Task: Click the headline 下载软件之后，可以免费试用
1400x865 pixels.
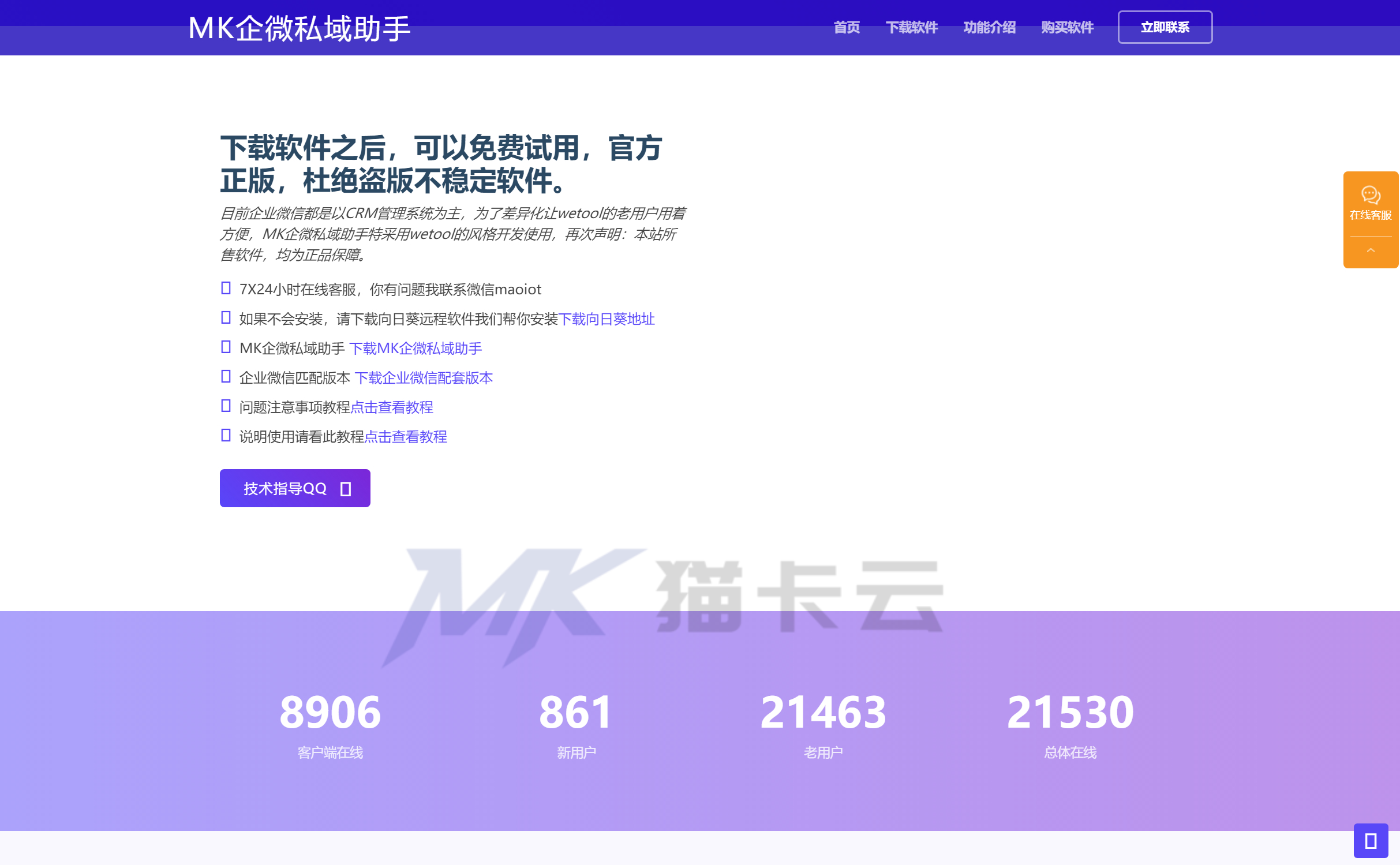Action: point(441,164)
